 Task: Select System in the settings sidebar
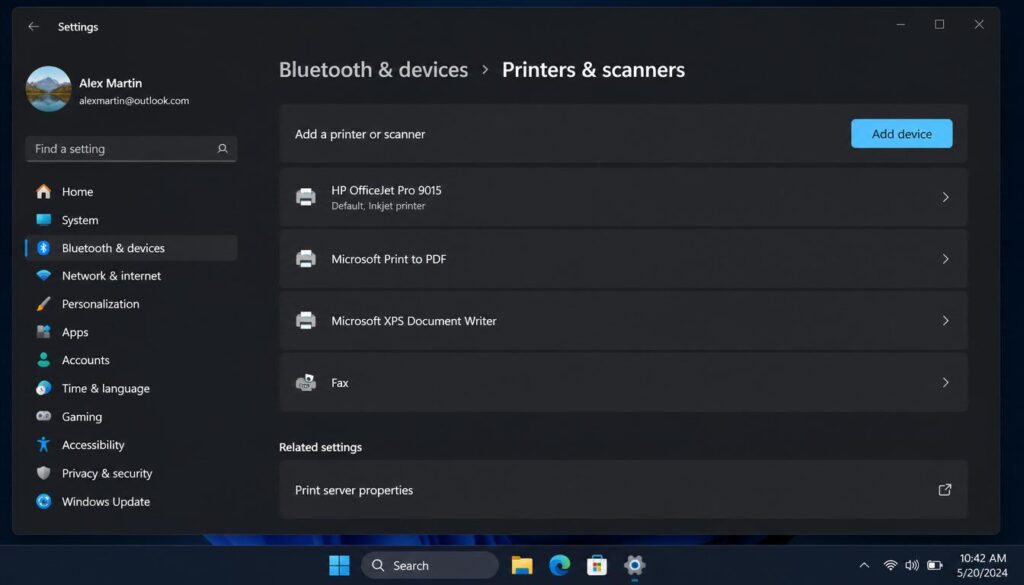pos(131,220)
